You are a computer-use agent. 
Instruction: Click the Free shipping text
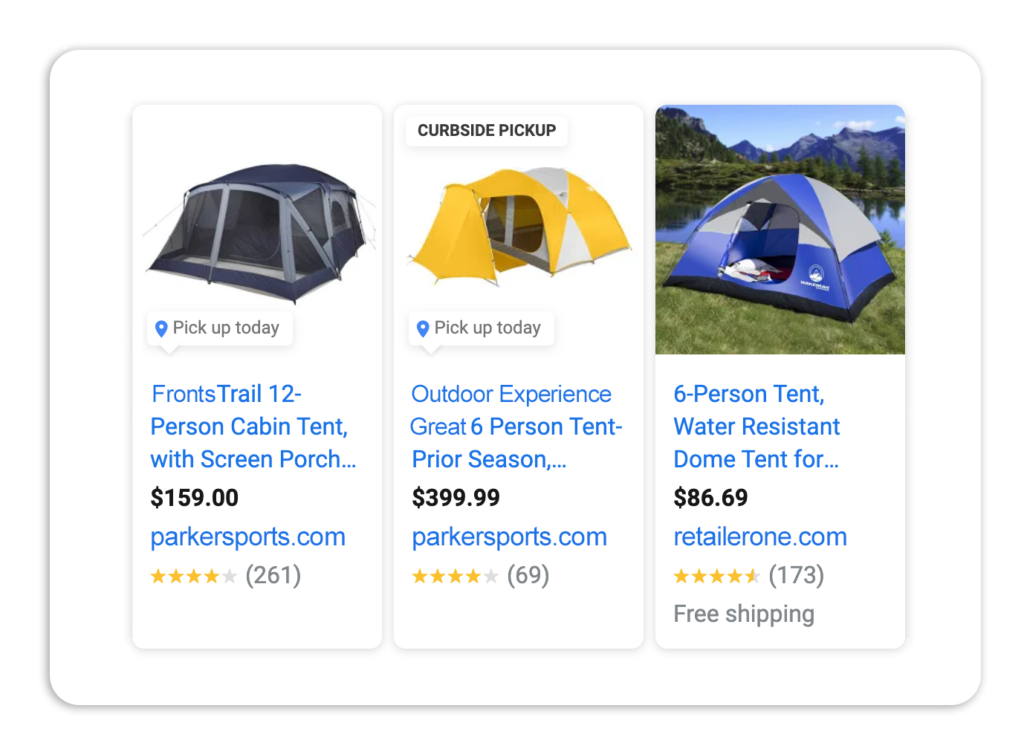click(744, 614)
